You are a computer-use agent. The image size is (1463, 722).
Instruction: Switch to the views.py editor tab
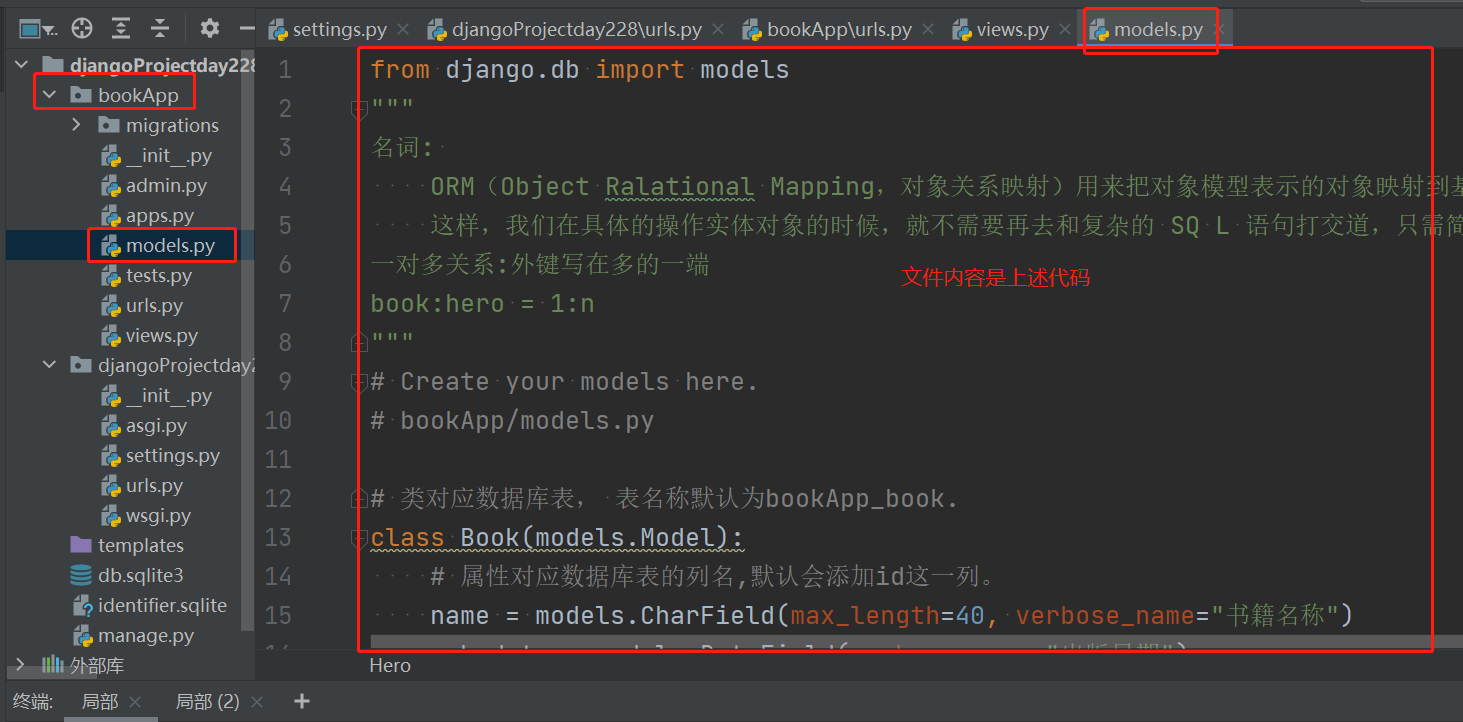tap(1000, 30)
